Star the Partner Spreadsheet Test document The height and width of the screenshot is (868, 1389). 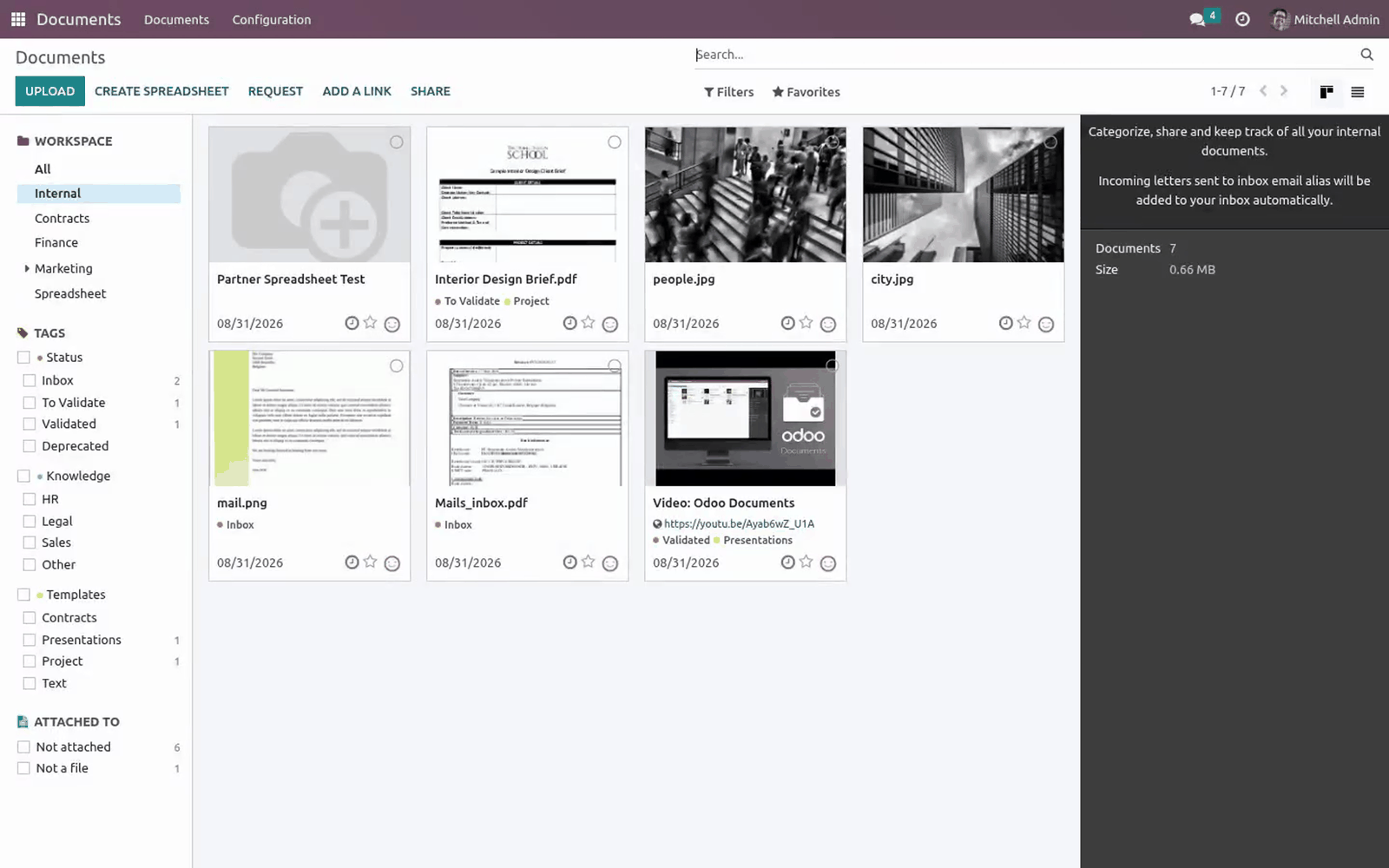(x=371, y=323)
